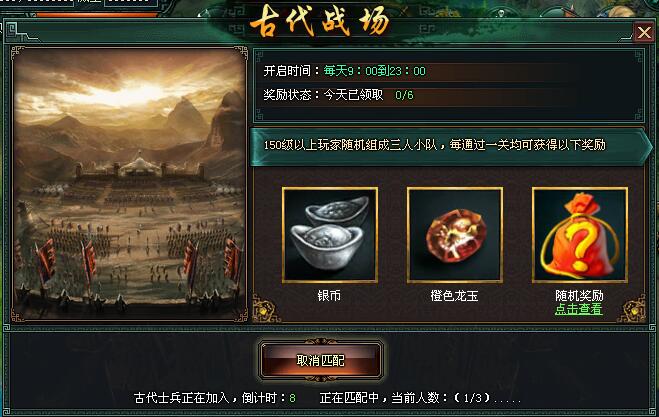Viewport: 659px width, 417px height.
Task: Click the 橙色龙玉 label text
Action: [454, 296]
